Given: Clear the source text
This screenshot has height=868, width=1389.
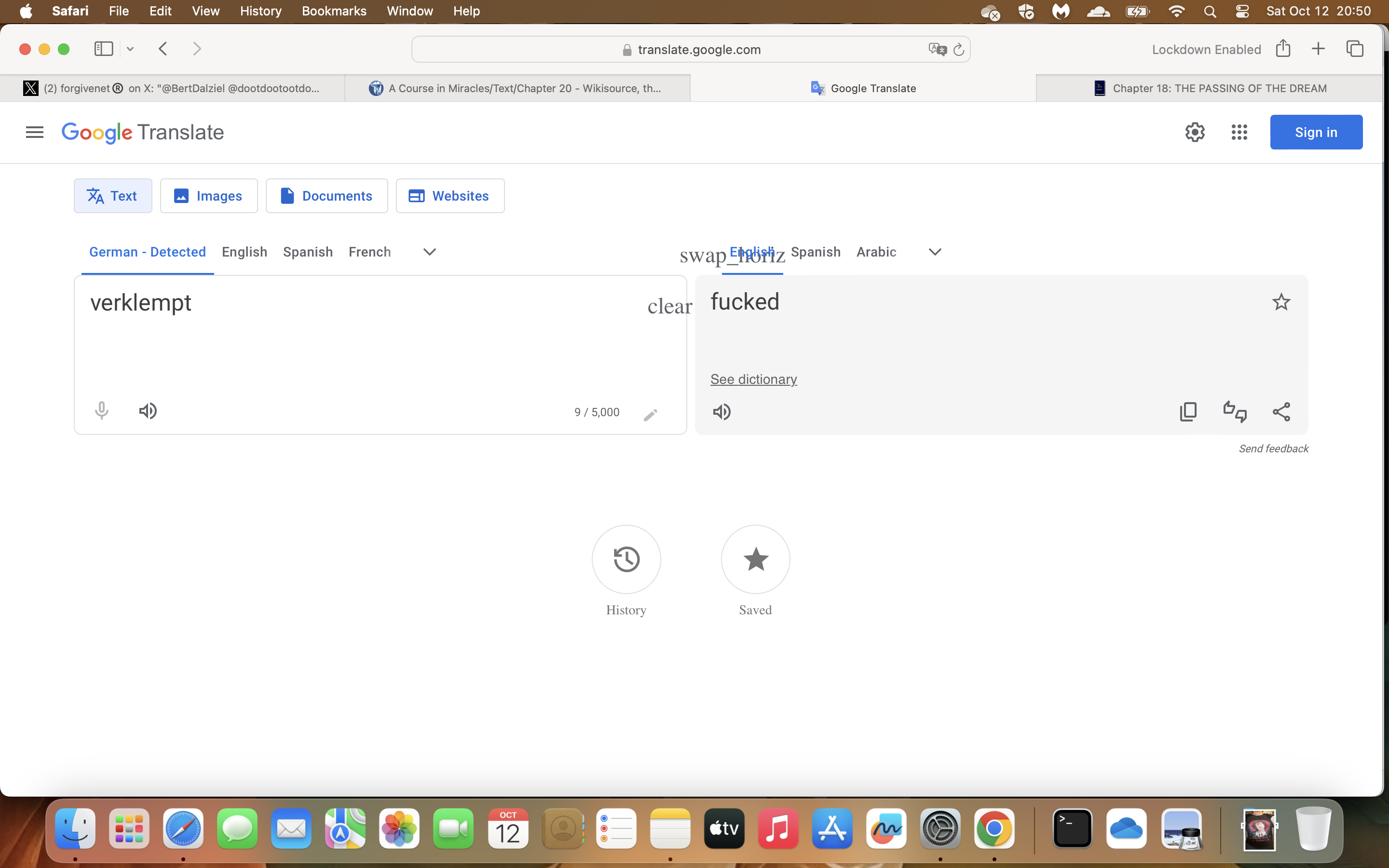Looking at the screenshot, I should (669, 307).
